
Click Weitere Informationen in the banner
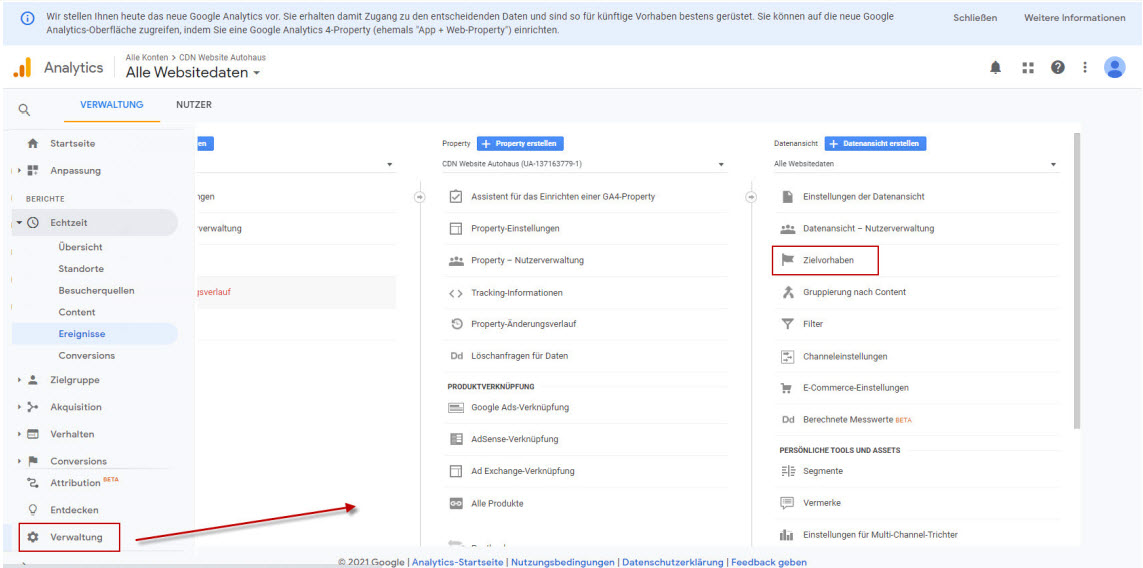click(1074, 17)
